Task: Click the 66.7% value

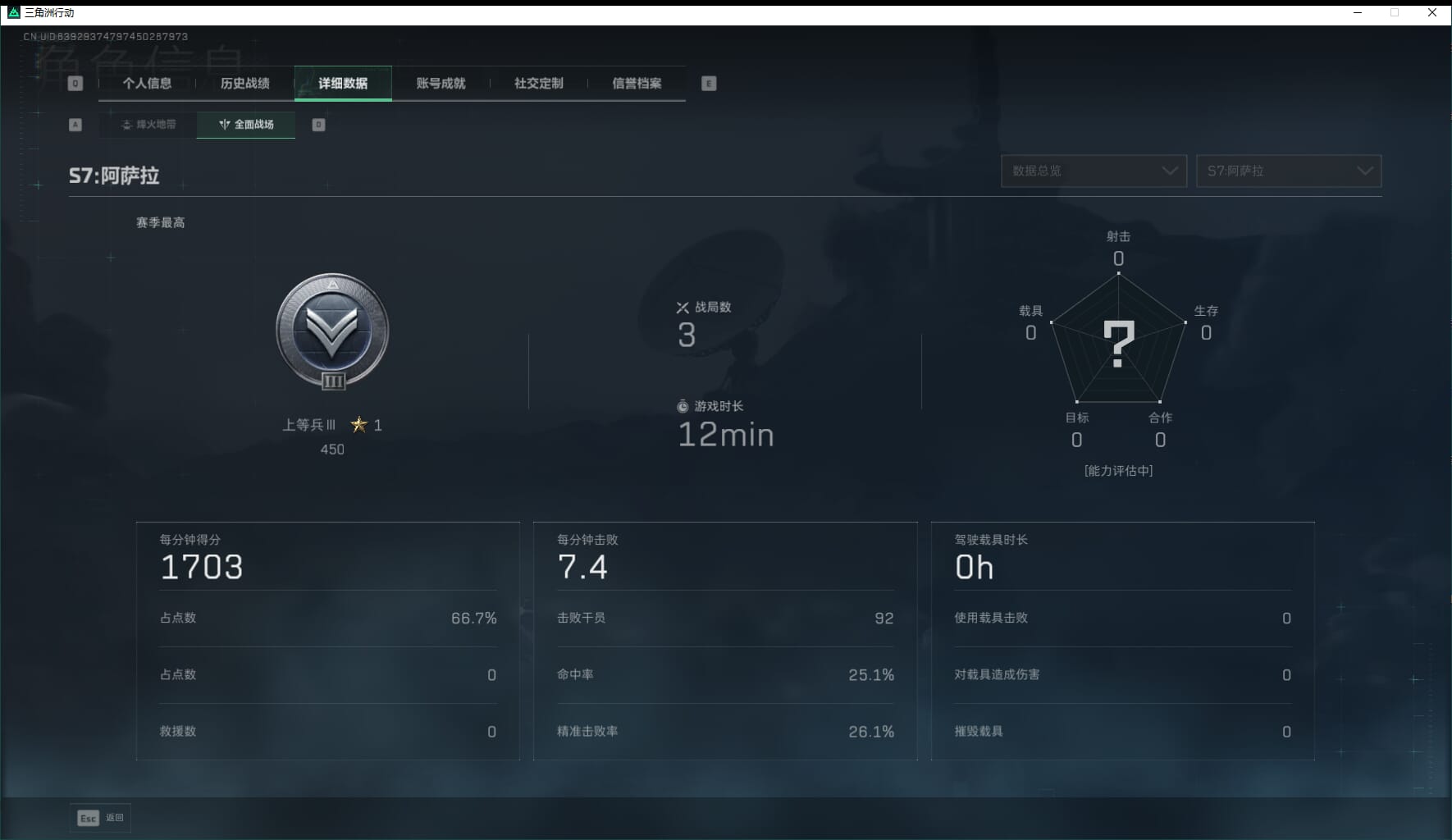Action: pyautogui.click(x=474, y=619)
